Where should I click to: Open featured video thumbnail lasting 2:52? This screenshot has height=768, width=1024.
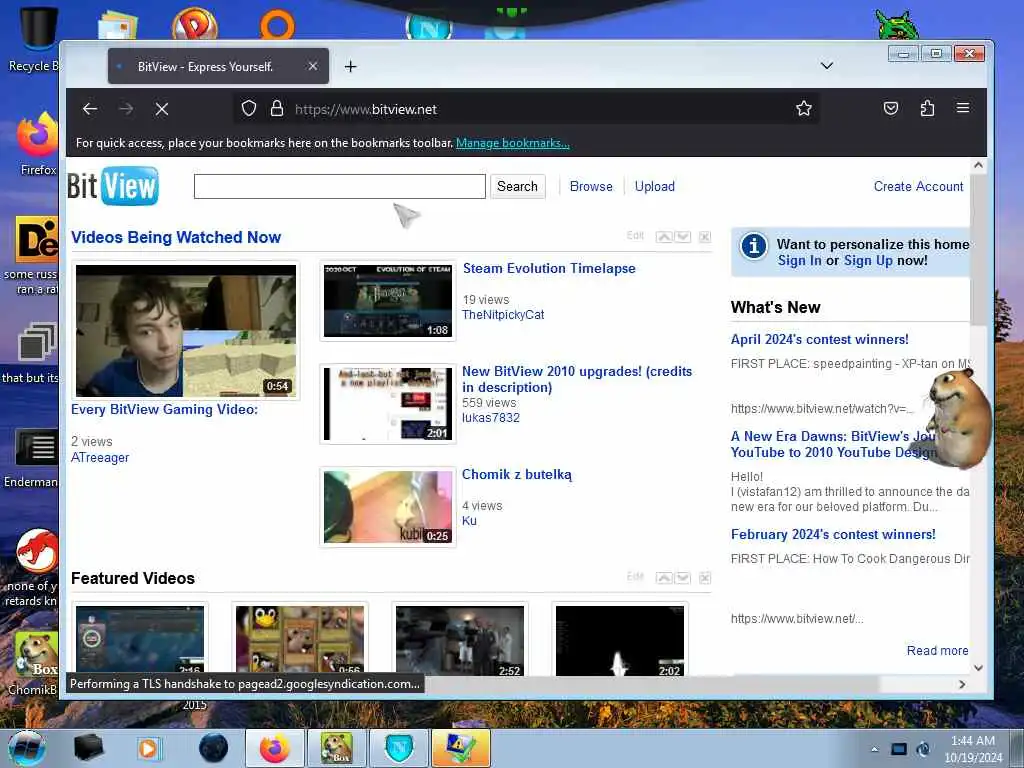[x=460, y=641]
